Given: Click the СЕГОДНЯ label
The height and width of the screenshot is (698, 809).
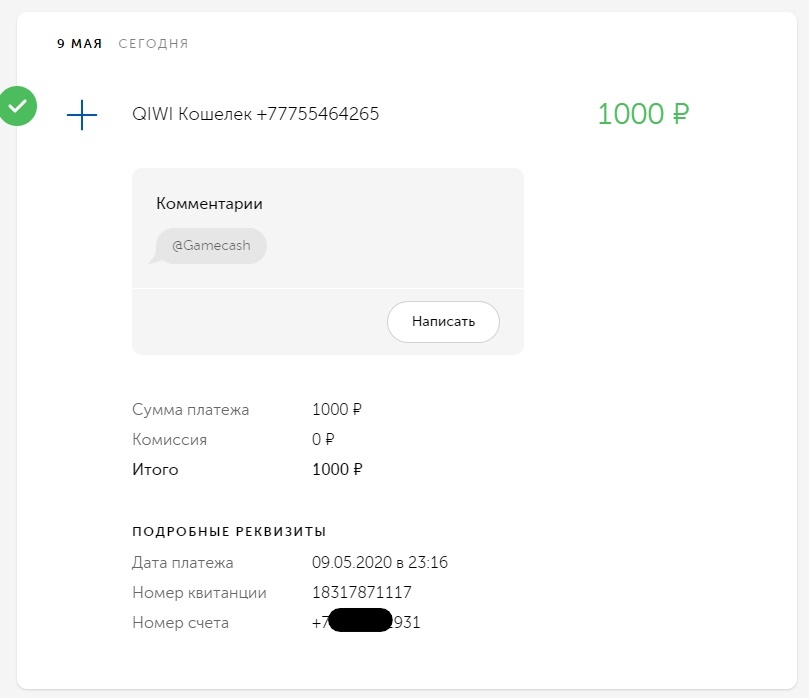Looking at the screenshot, I should 153,44.
